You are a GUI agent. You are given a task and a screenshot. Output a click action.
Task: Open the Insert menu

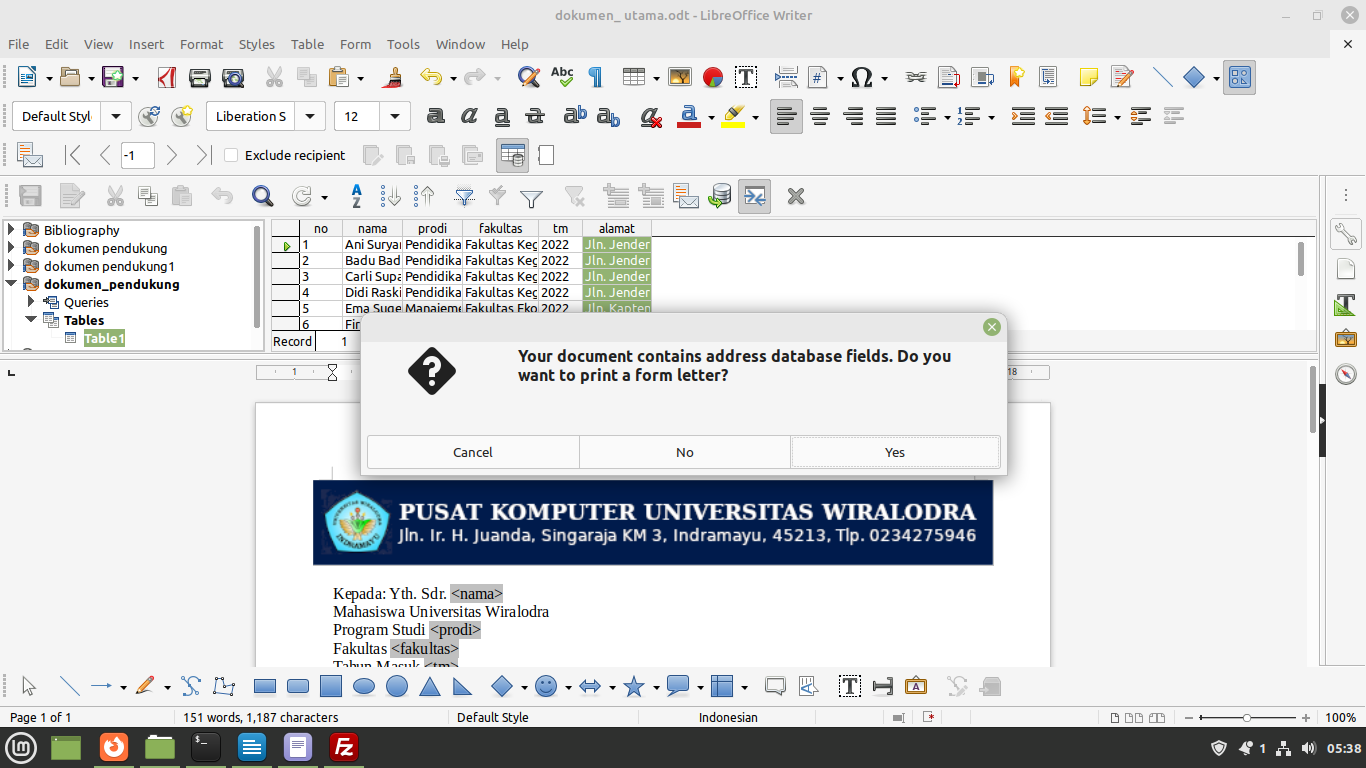coord(146,44)
